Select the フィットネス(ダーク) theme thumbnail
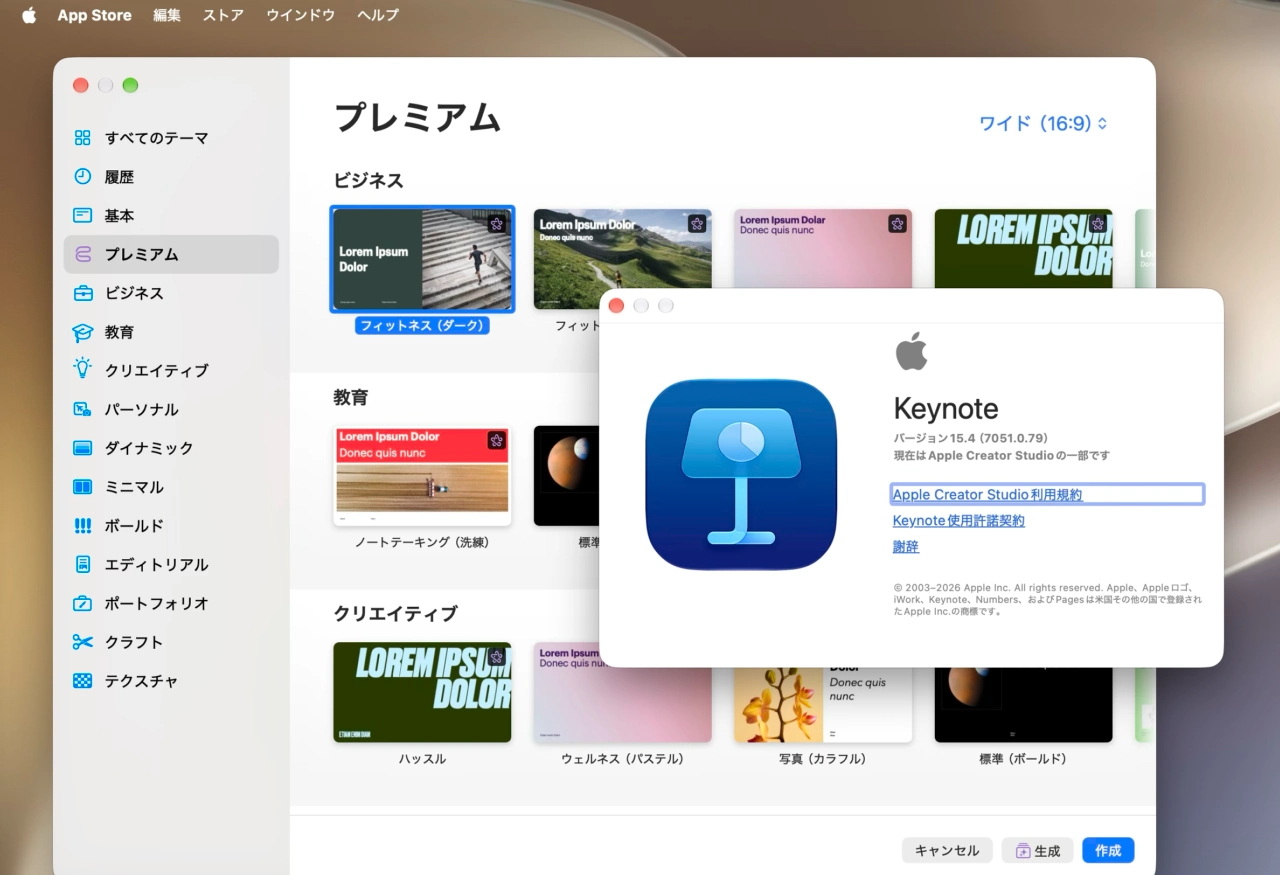The height and width of the screenshot is (875, 1280). tap(422, 259)
